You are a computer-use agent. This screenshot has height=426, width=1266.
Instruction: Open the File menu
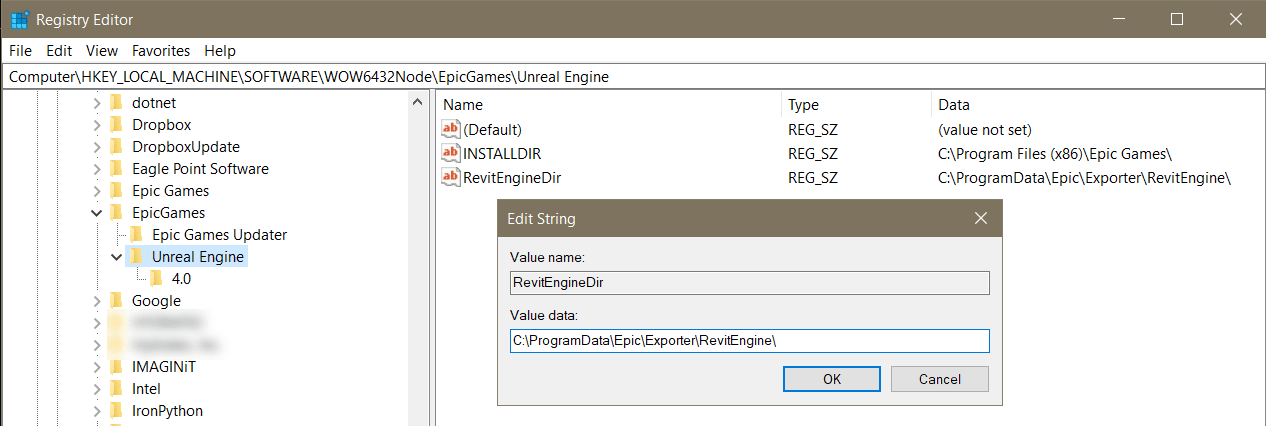(x=20, y=51)
